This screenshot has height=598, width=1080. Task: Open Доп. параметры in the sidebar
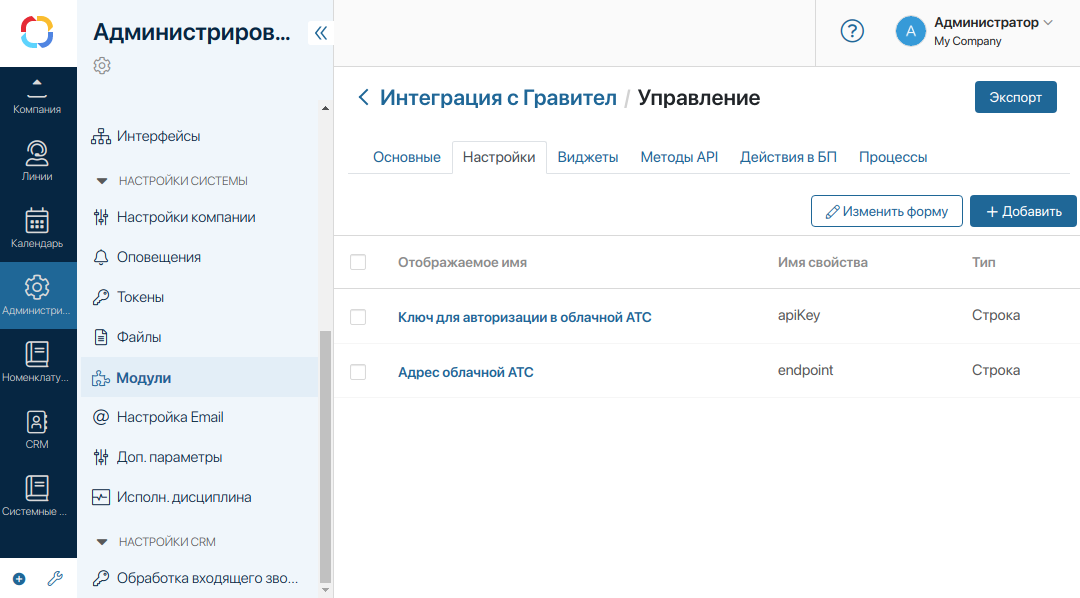[x=169, y=457]
